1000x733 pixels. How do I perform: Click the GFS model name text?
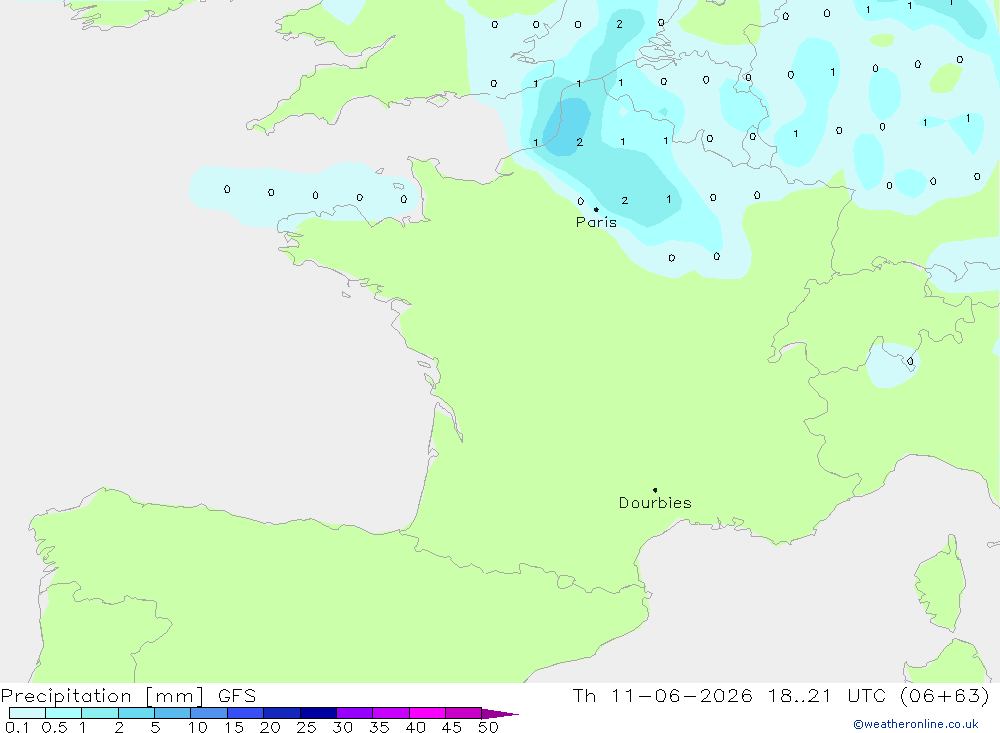[237, 696]
